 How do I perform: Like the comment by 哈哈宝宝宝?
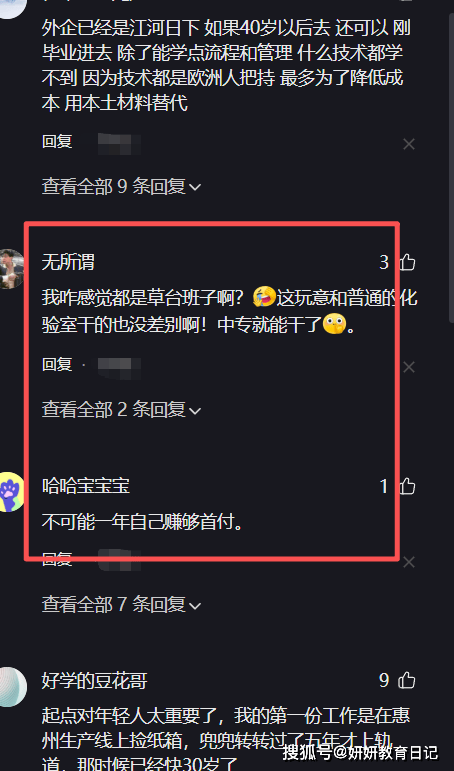pos(407,486)
